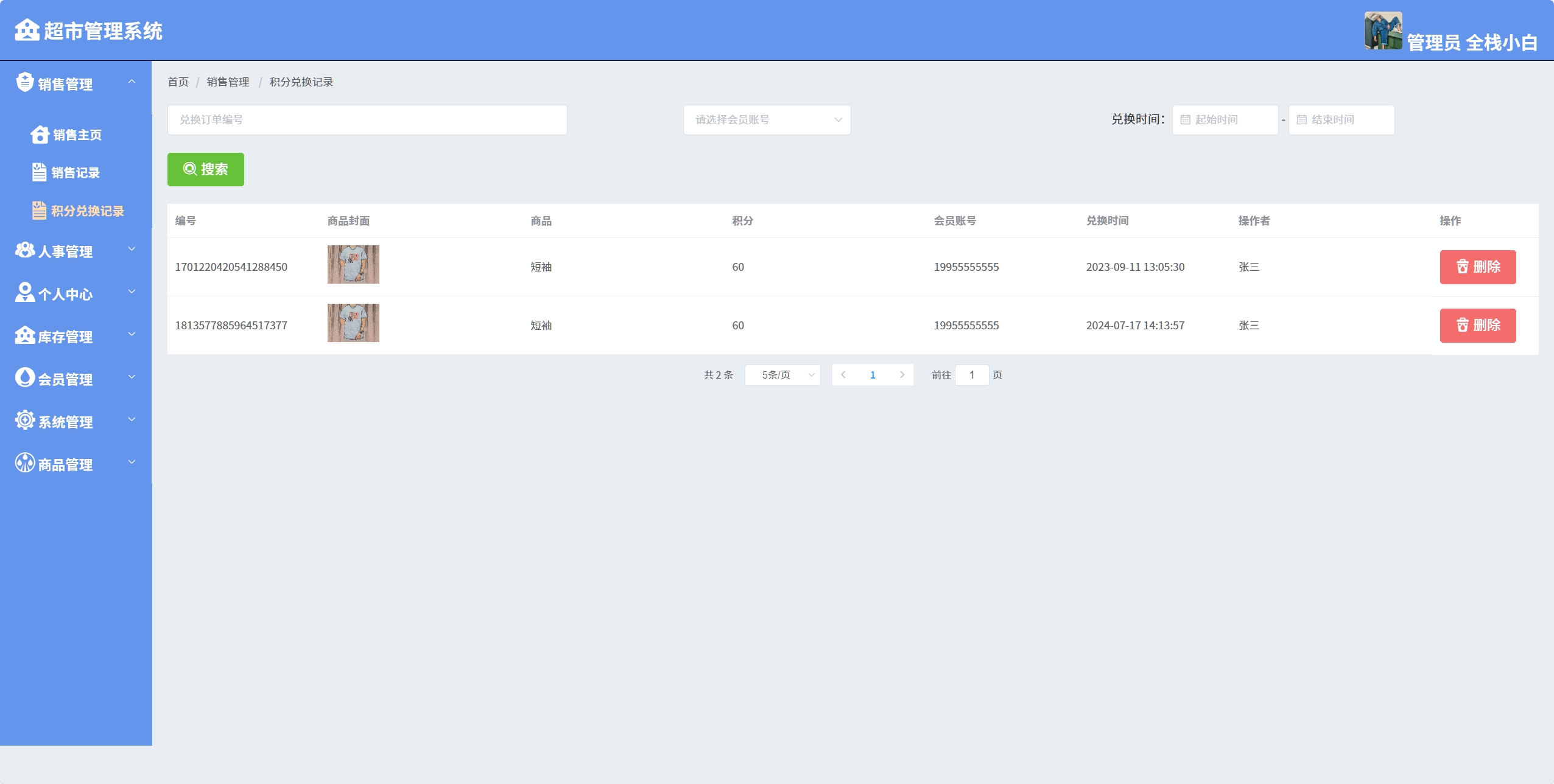The image size is (1554, 784).
Task: Click the 商品封面 column header
Action: pyautogui.click(x=348, y=220)
